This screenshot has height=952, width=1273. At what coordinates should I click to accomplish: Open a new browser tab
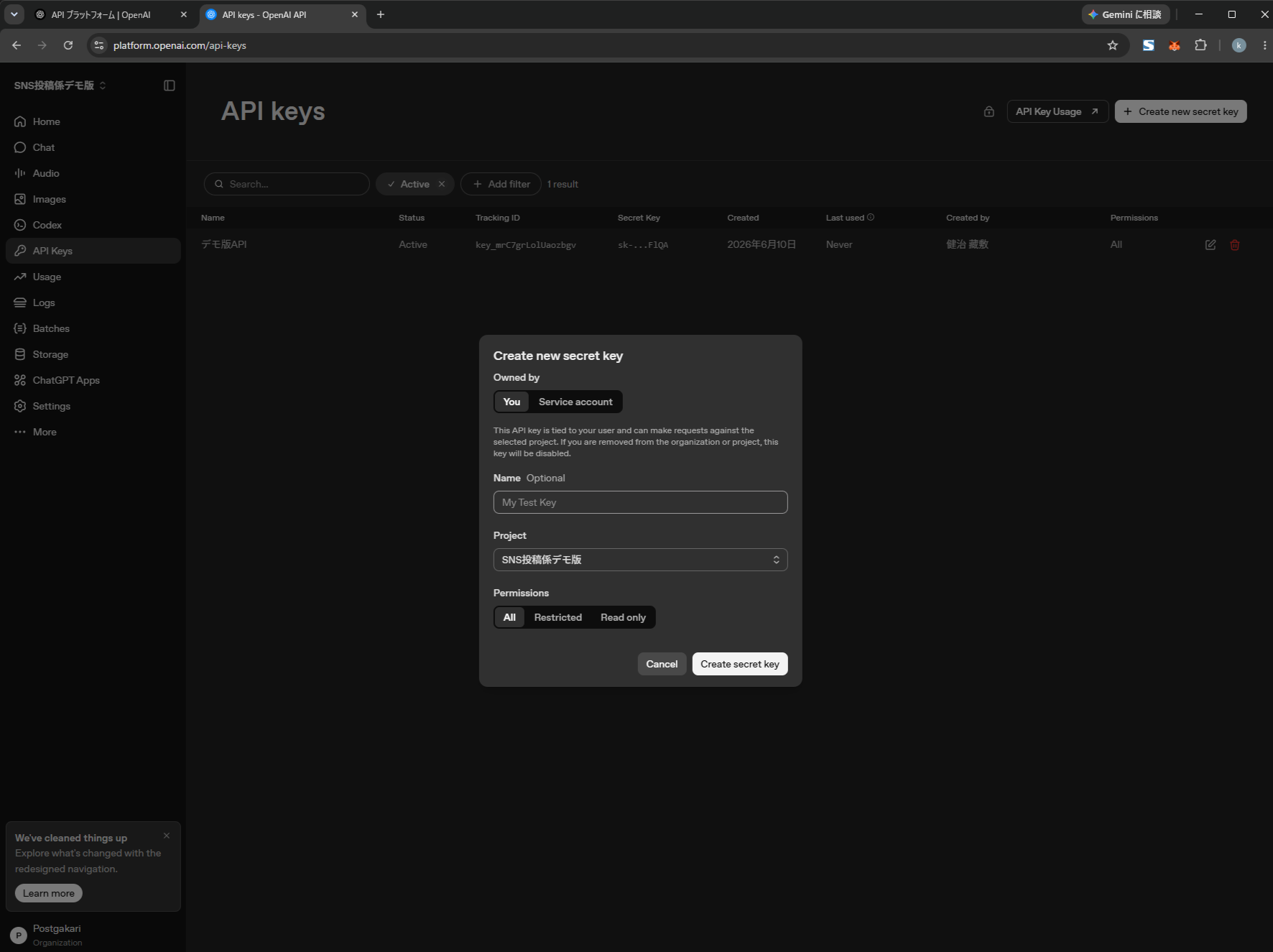point(381,14)
